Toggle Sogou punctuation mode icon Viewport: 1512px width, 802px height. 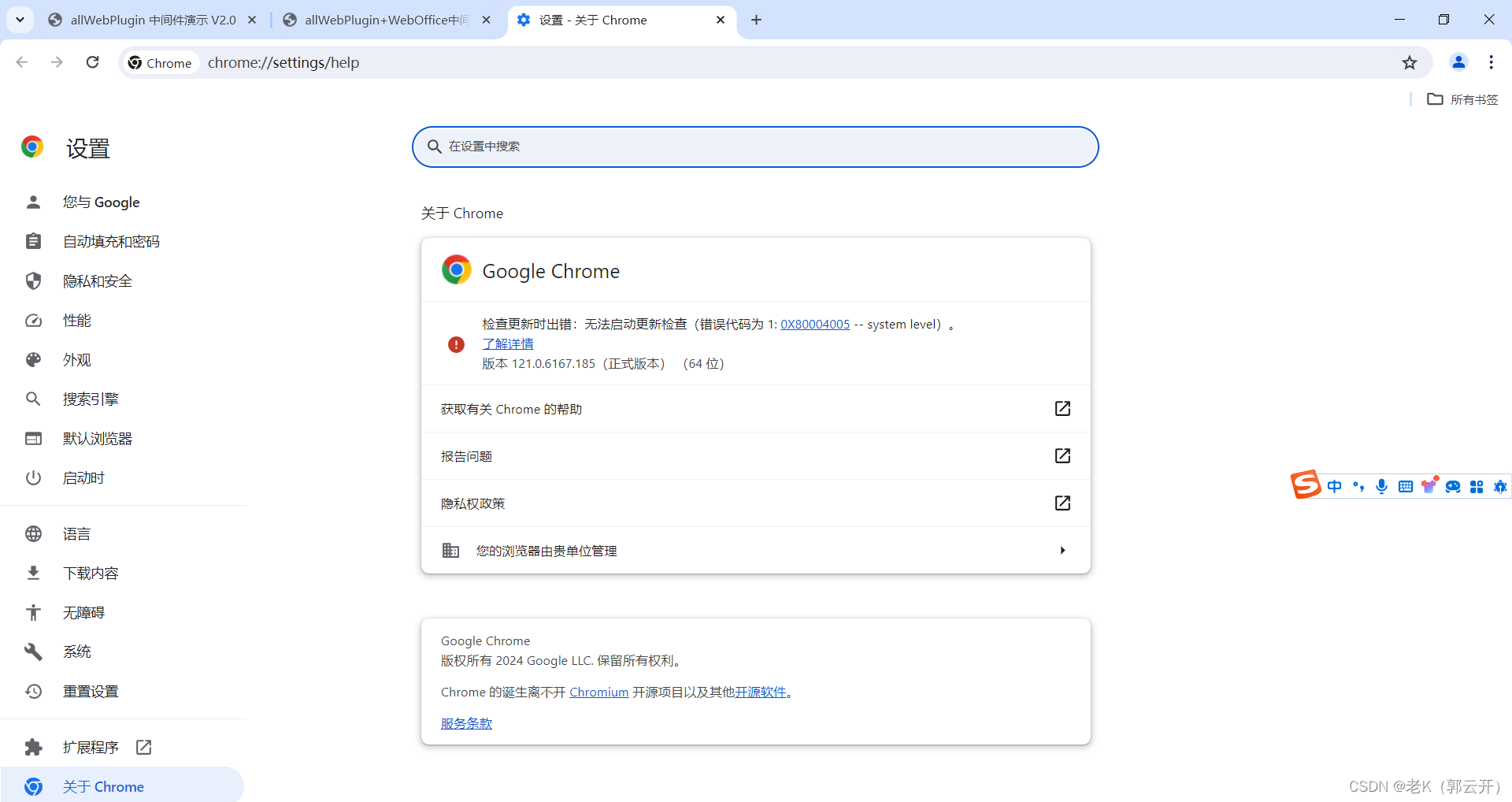(1358, 487)
